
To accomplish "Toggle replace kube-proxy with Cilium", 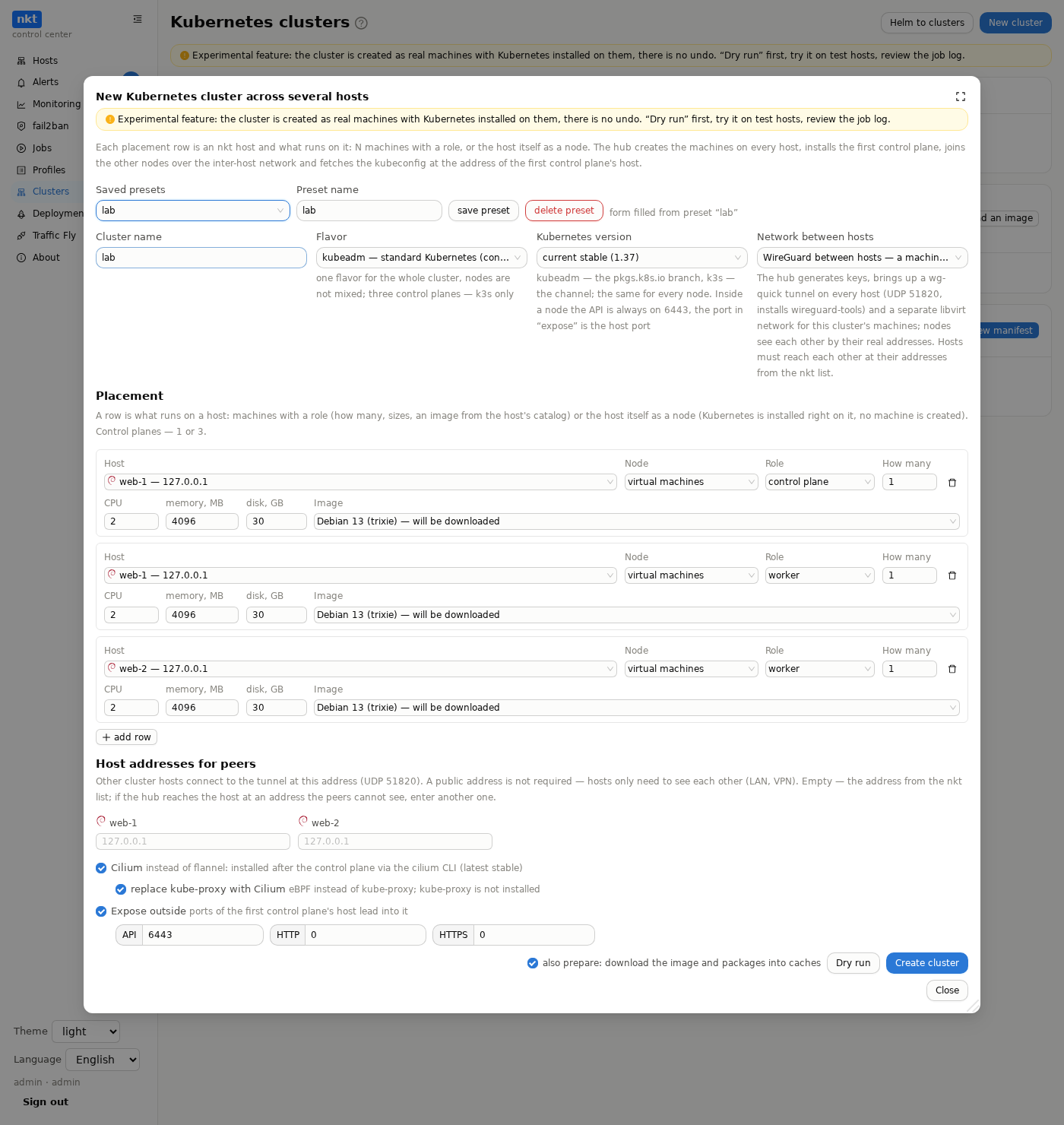I will 121,889.
